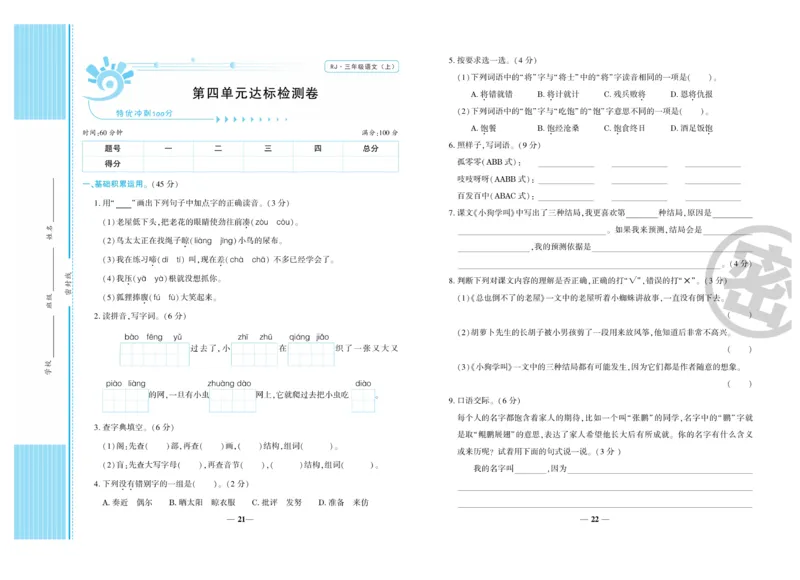Click the small blue dot in the header decoration
The width and height of the screenshot is (800, 580).
(193, 59)
